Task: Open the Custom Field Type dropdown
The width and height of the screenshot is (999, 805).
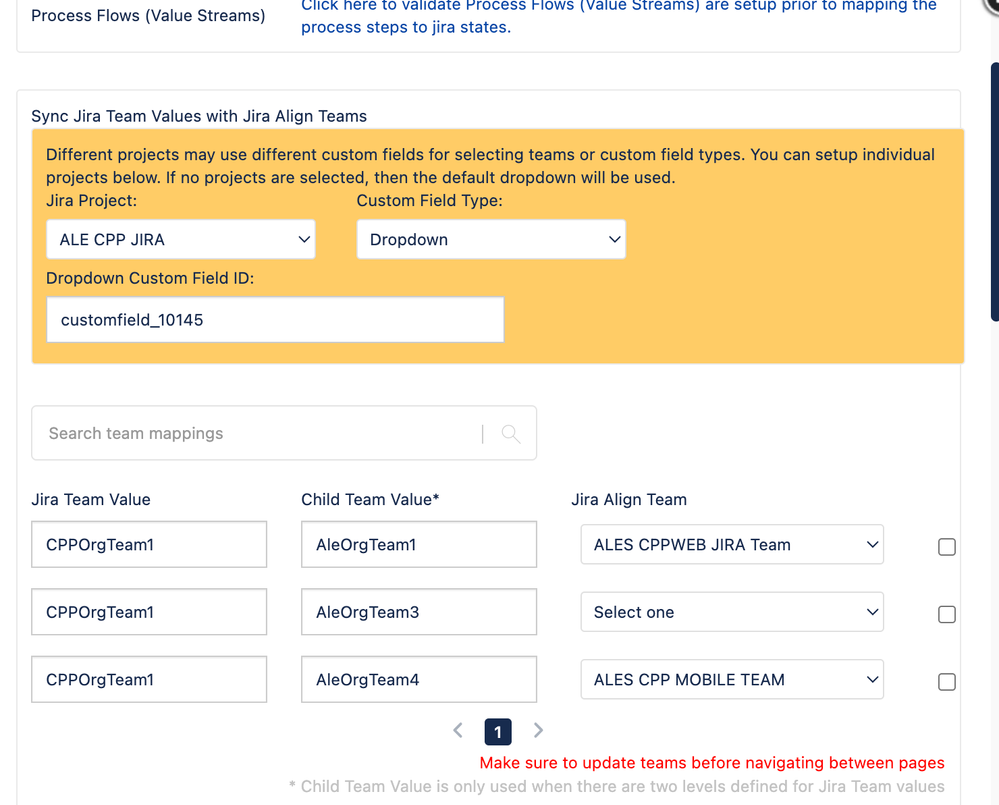Action: [x=491, y=239]
